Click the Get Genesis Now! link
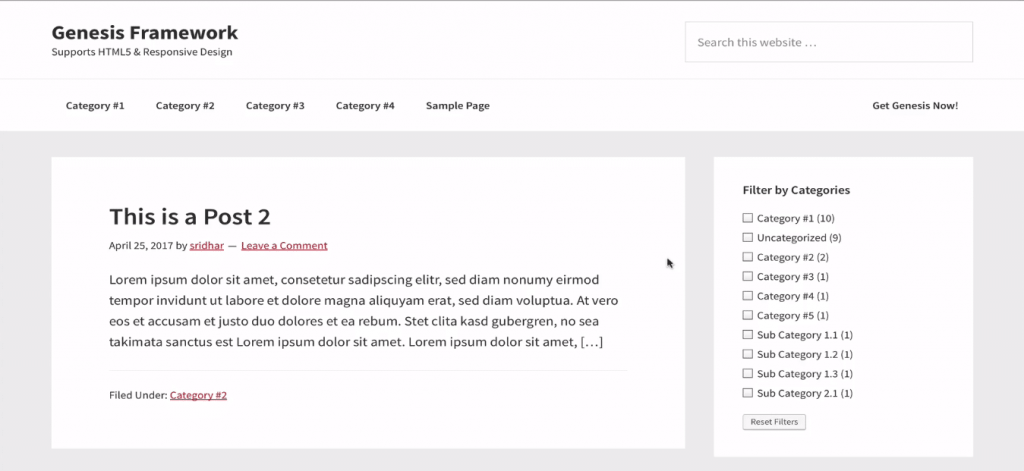Image resolution: width=1024 pixels, height=471 pixels. click(x=914, y=106)
